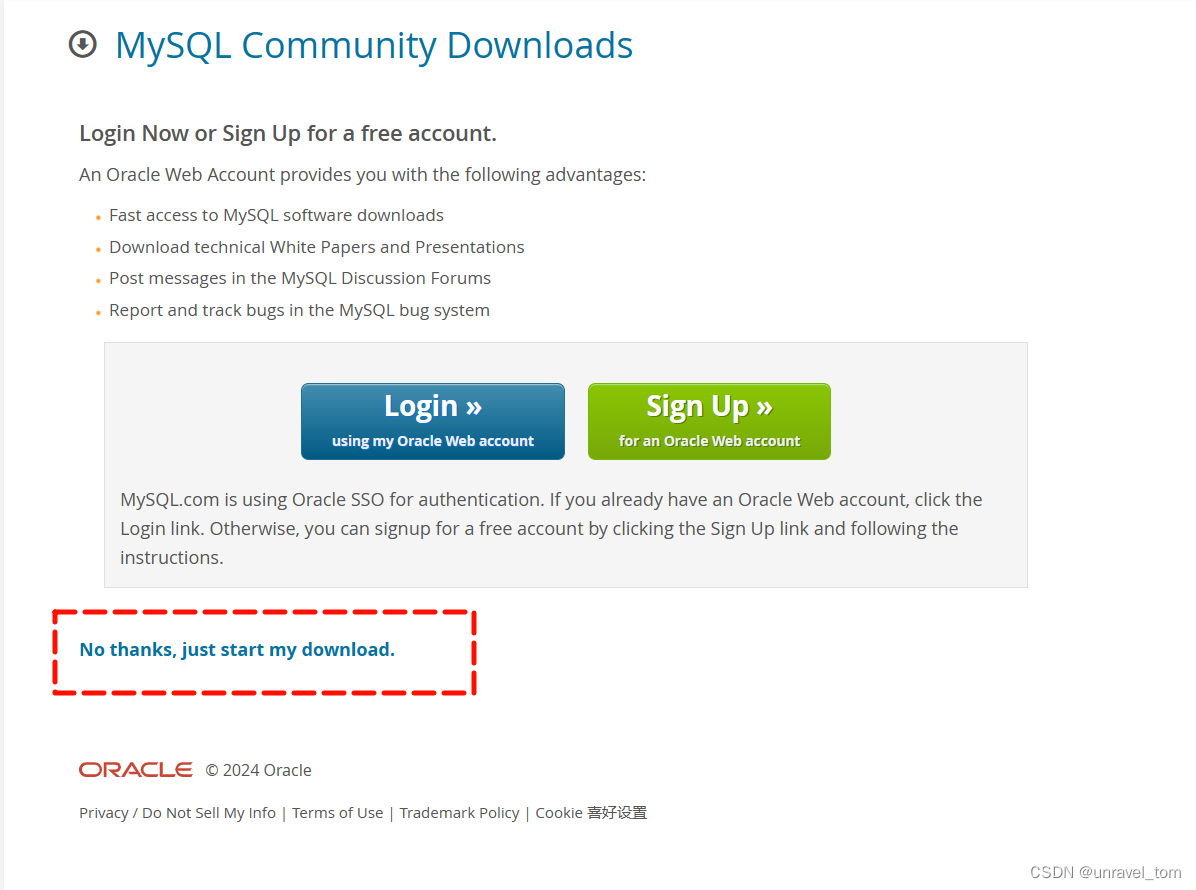Select the MySQL Discussion Forums bullet

click(300, 278)
